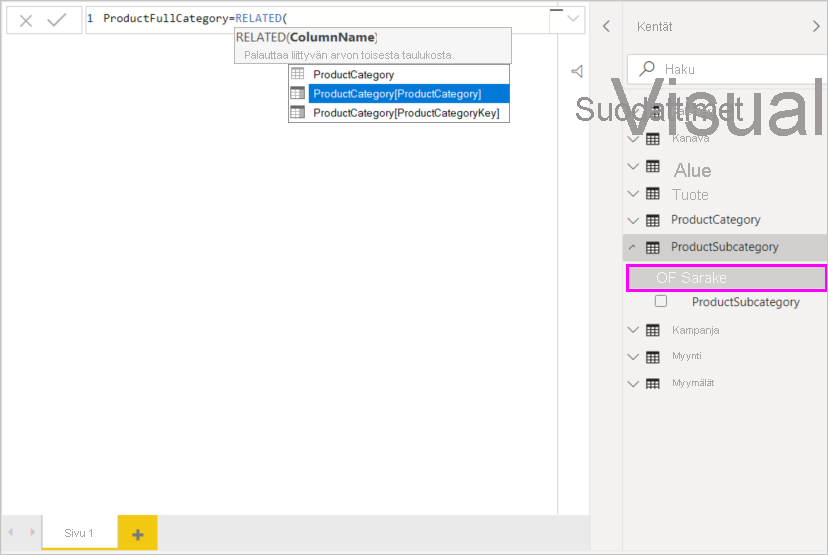Check the ProductSubcategory field checkbox

[661, 301]
